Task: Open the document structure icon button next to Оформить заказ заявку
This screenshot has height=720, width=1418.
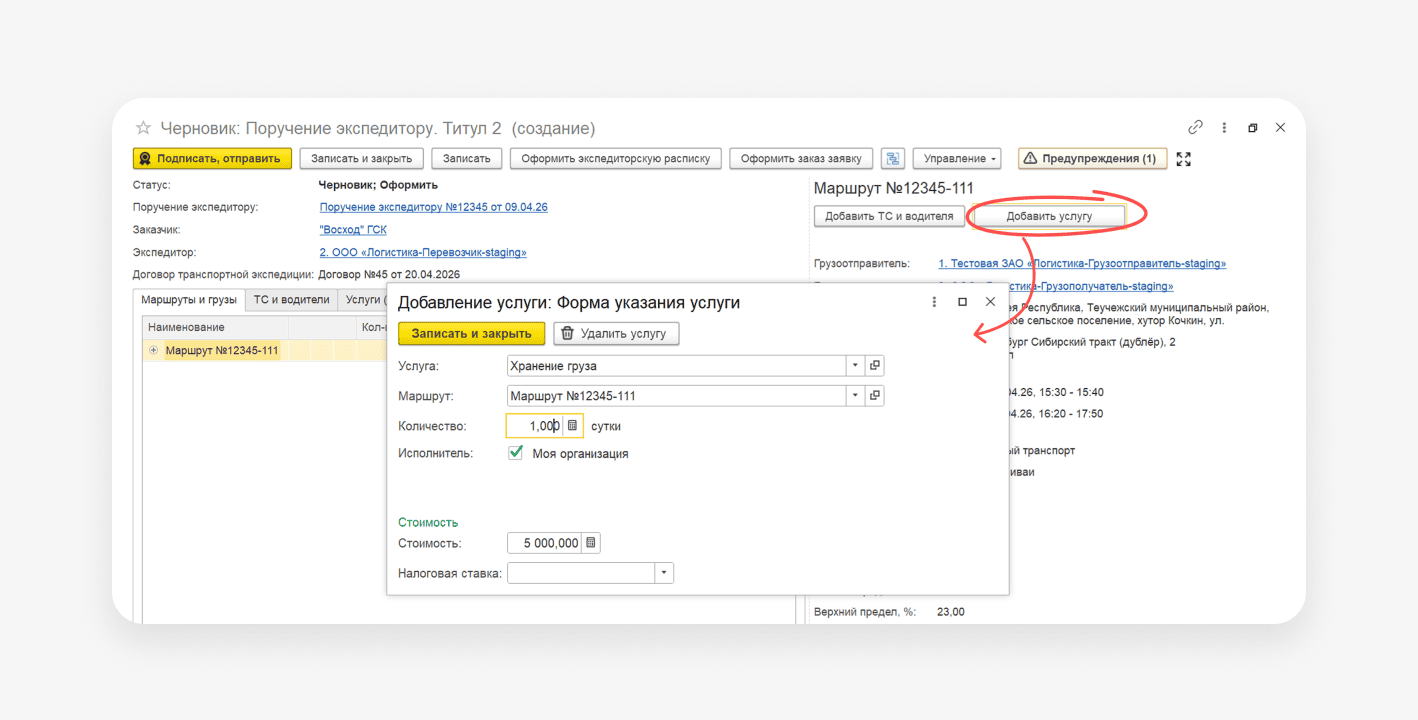Action: click(x=893, y=158)
